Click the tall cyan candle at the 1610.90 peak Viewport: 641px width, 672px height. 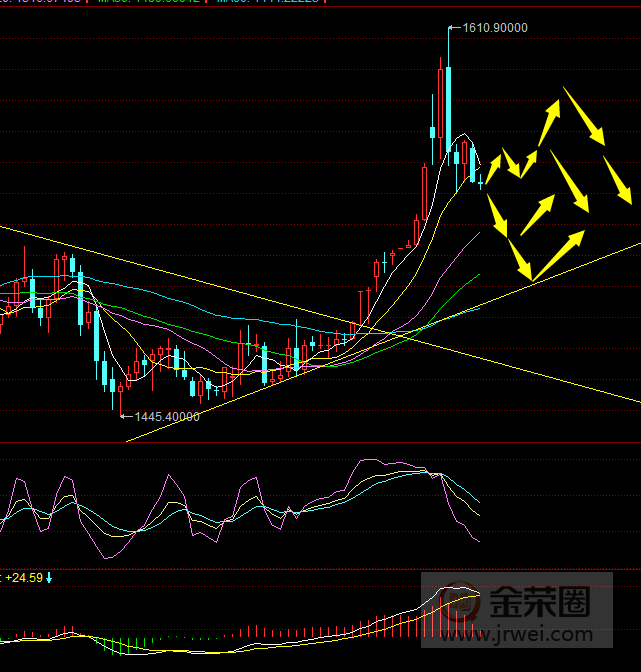[448, 110]
